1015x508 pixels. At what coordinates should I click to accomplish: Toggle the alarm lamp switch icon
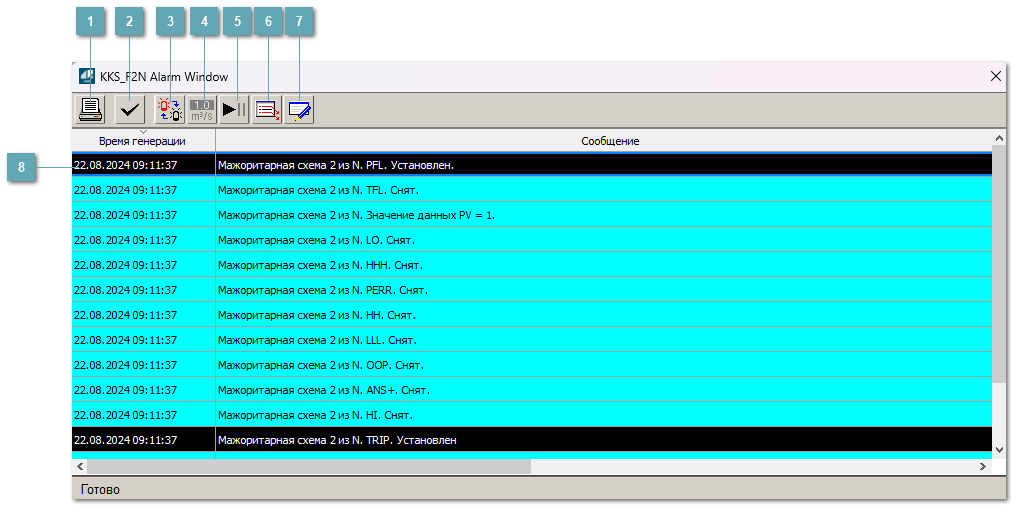click(169, 109)
